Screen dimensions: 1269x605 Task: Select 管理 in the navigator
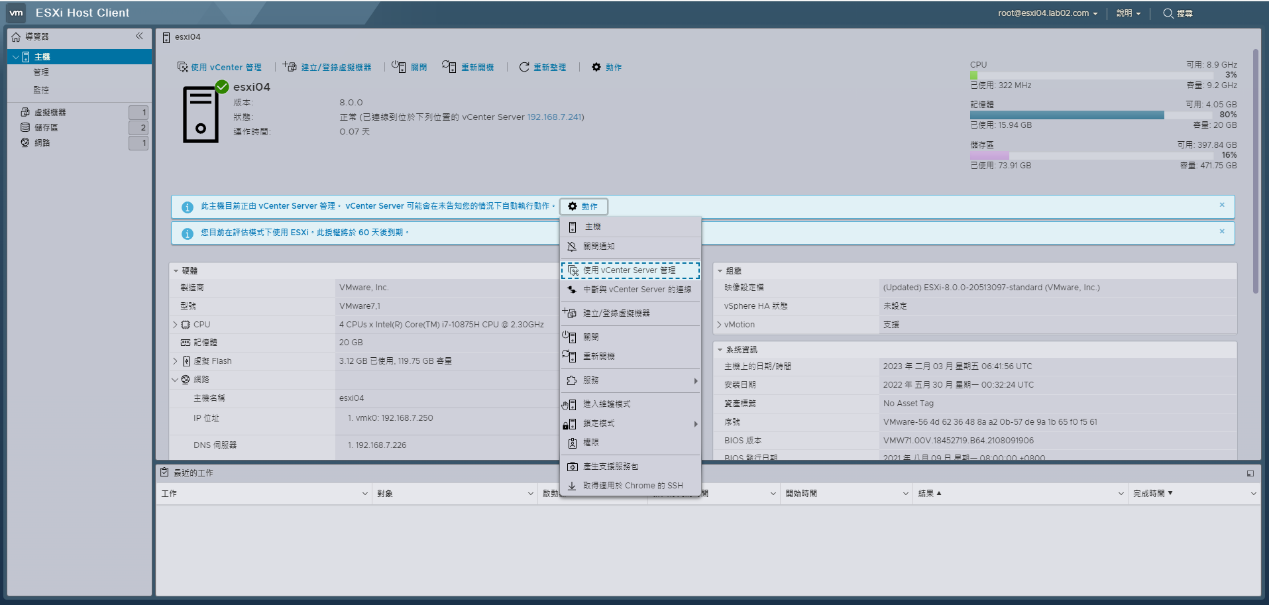coord(41,72)
